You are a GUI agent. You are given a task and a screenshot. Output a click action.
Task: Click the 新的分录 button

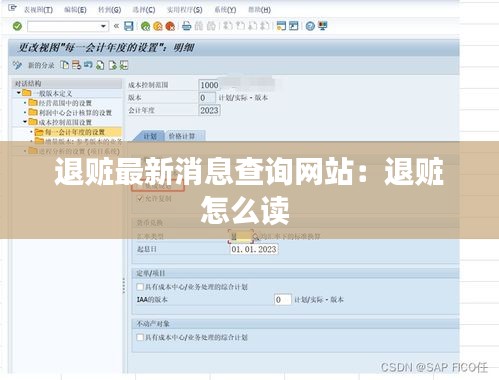coord(41,65)
